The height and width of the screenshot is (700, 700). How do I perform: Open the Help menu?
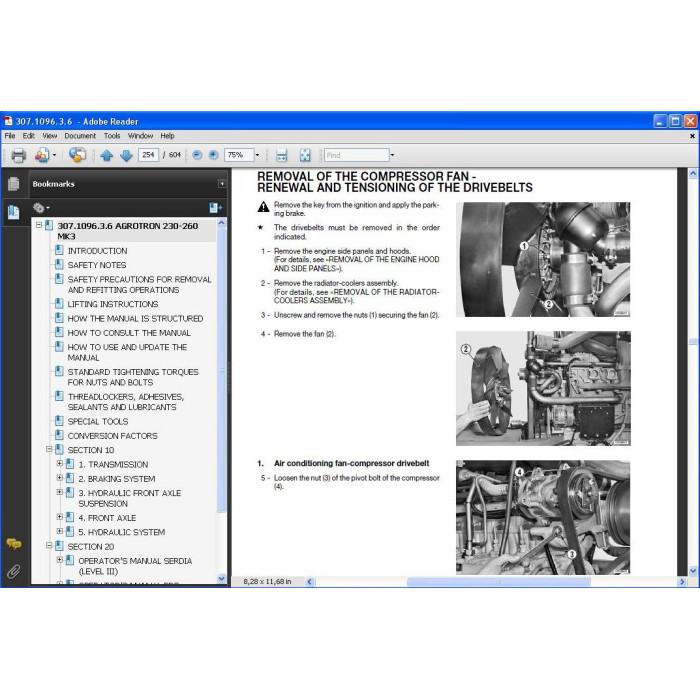(167, 136)
